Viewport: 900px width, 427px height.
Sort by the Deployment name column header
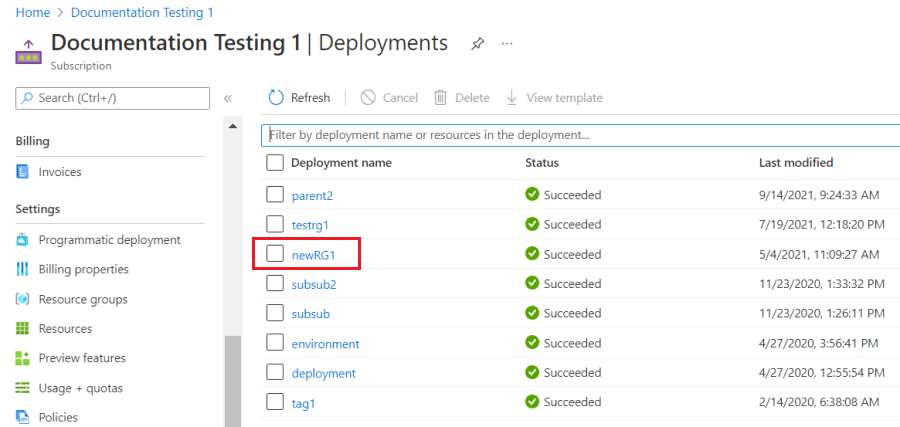pos(342,163)
